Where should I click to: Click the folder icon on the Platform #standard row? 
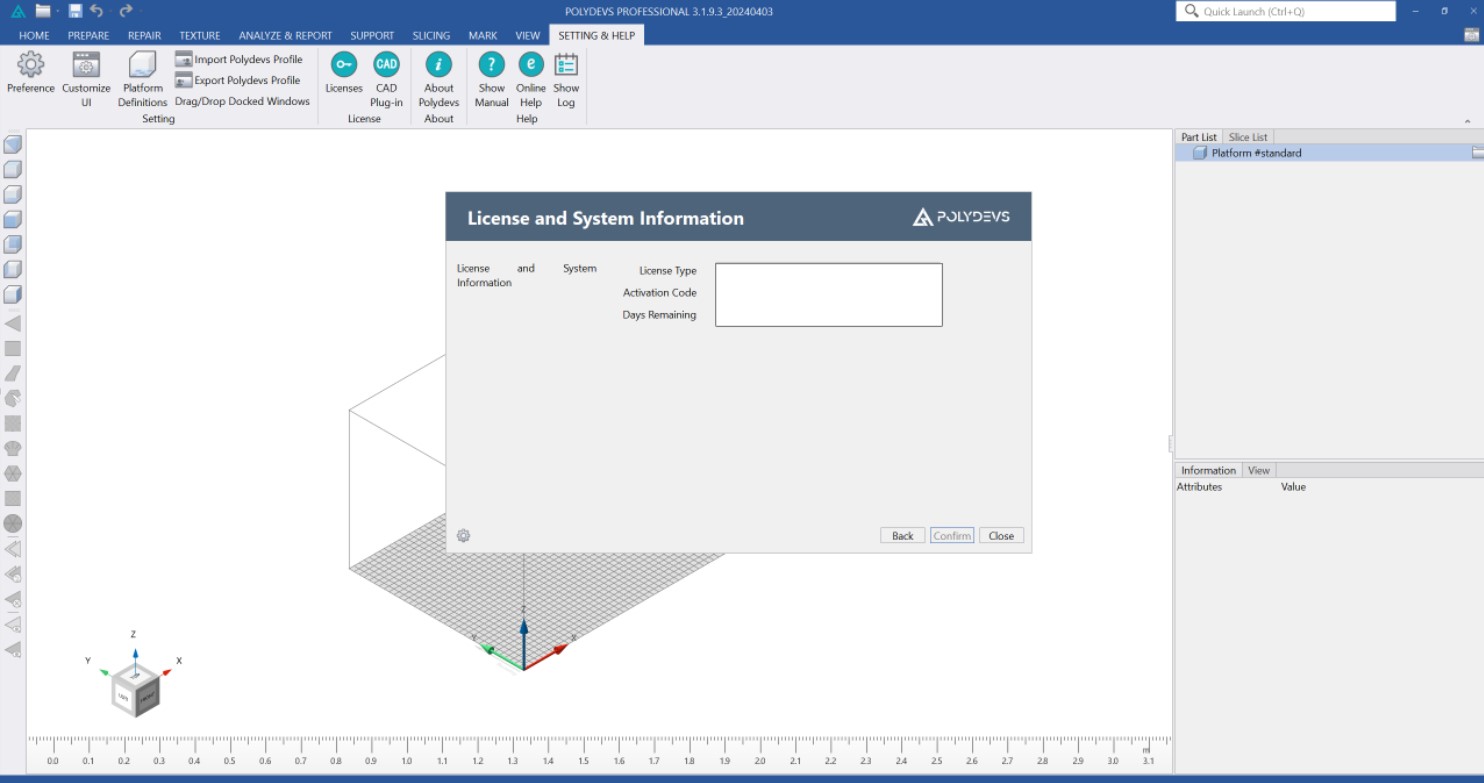click(1477, 153)
